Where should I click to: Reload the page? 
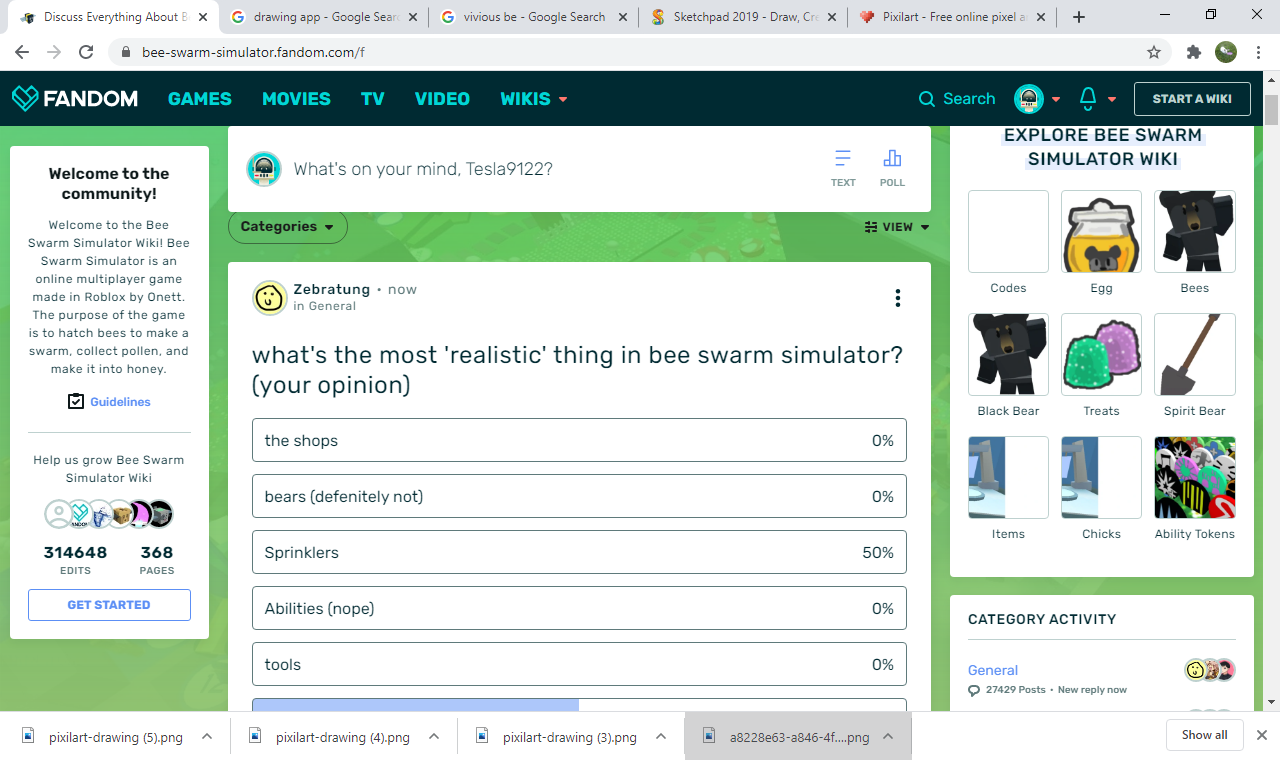tap(86, 52)
